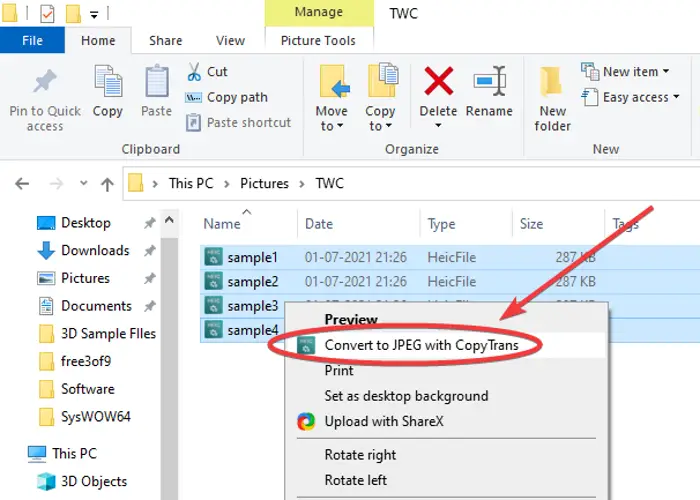700x500 pixels.
Task: Open the File tab
Action: click(33, 40)
